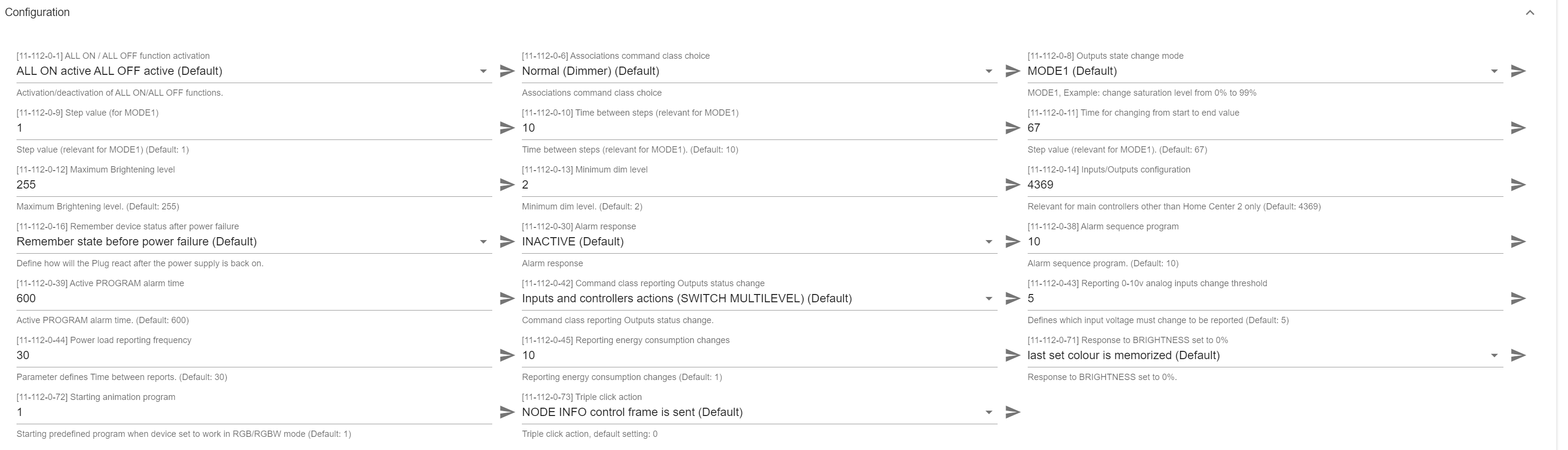Send Power load reporting frequency value
The height and width of the screenshot is (450, 1568).
pos(507,355)
